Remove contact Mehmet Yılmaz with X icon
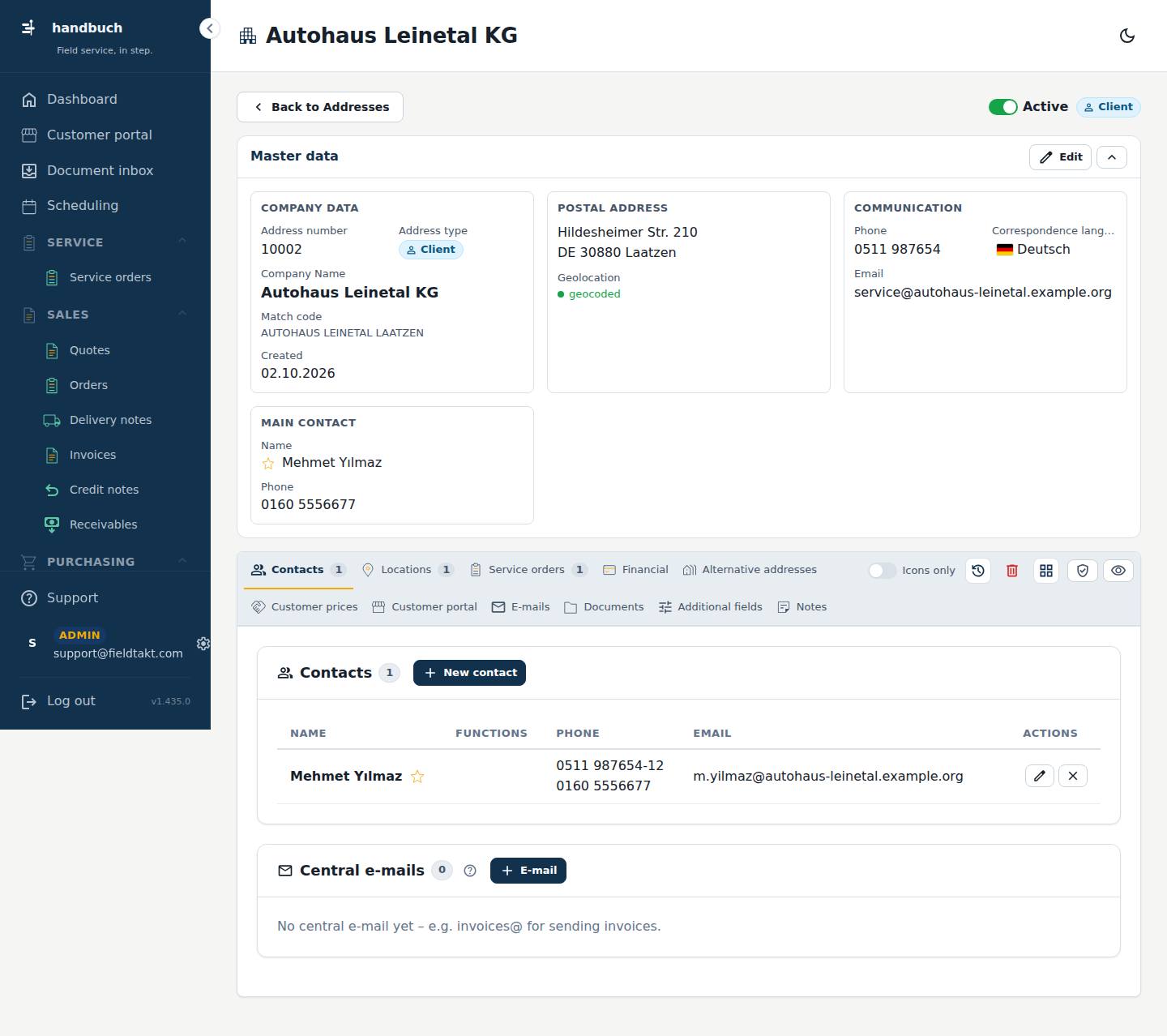 point(1073,776)
